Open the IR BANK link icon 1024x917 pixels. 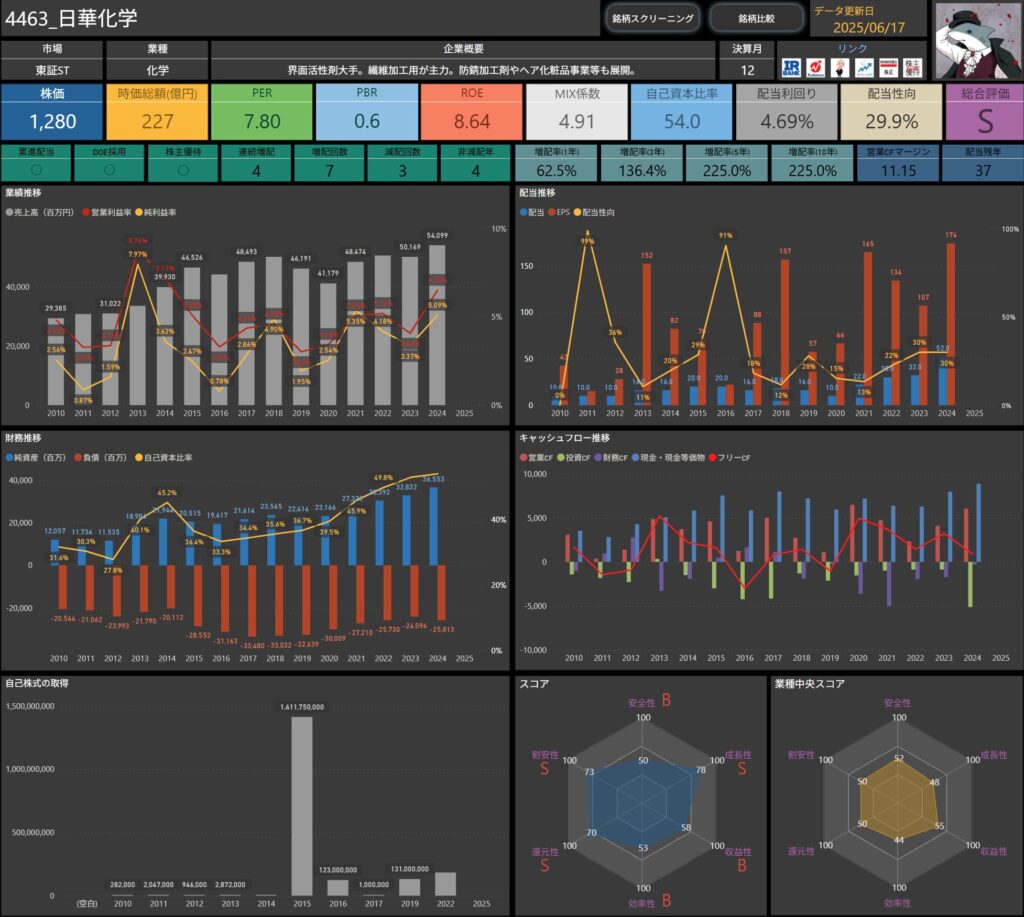[x=791, y=68]
